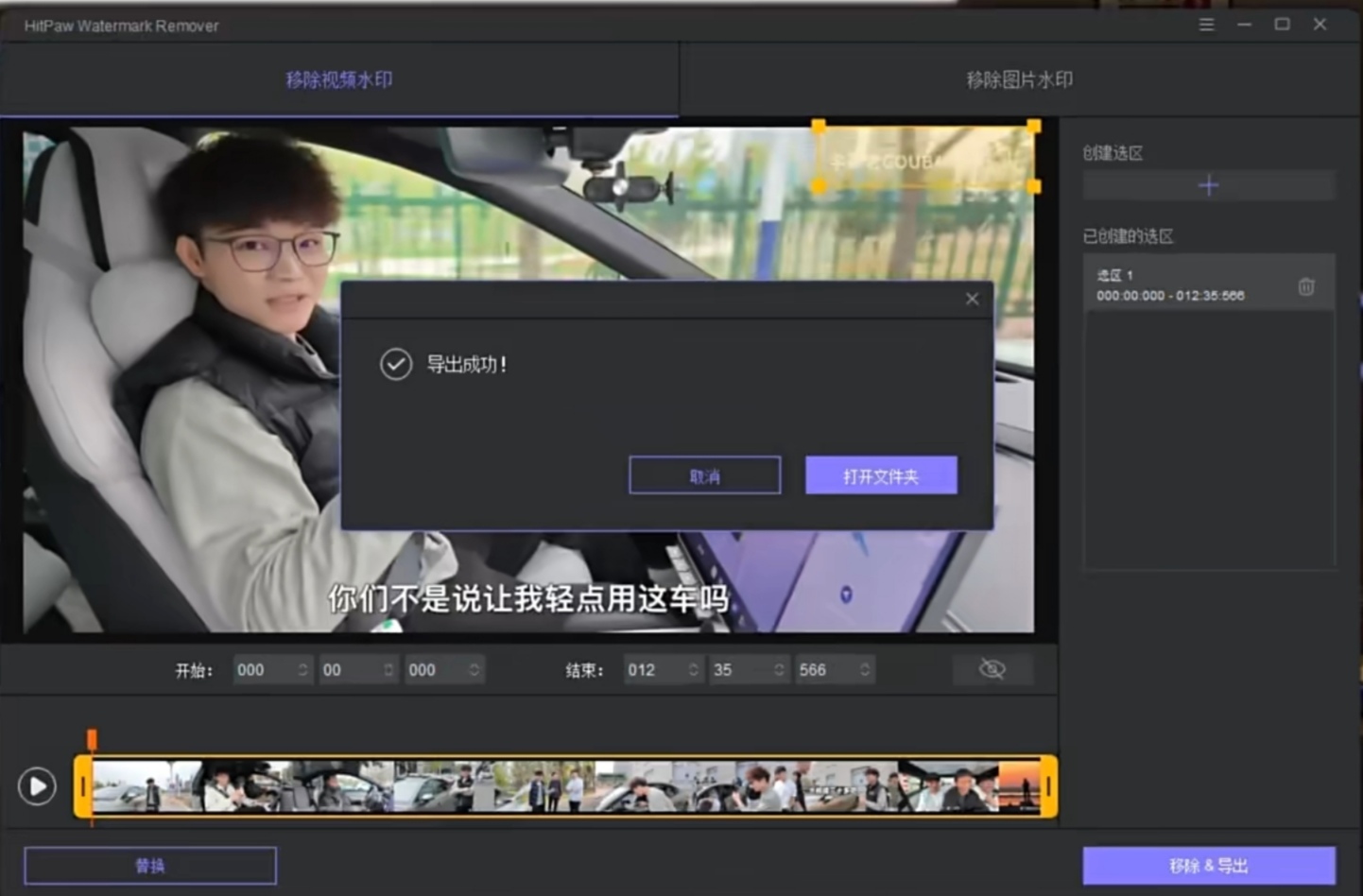Viewport: 1363px width, 896px height.
Task: Open the hamburger menu in the title bar
Action: coord(1206,25)
